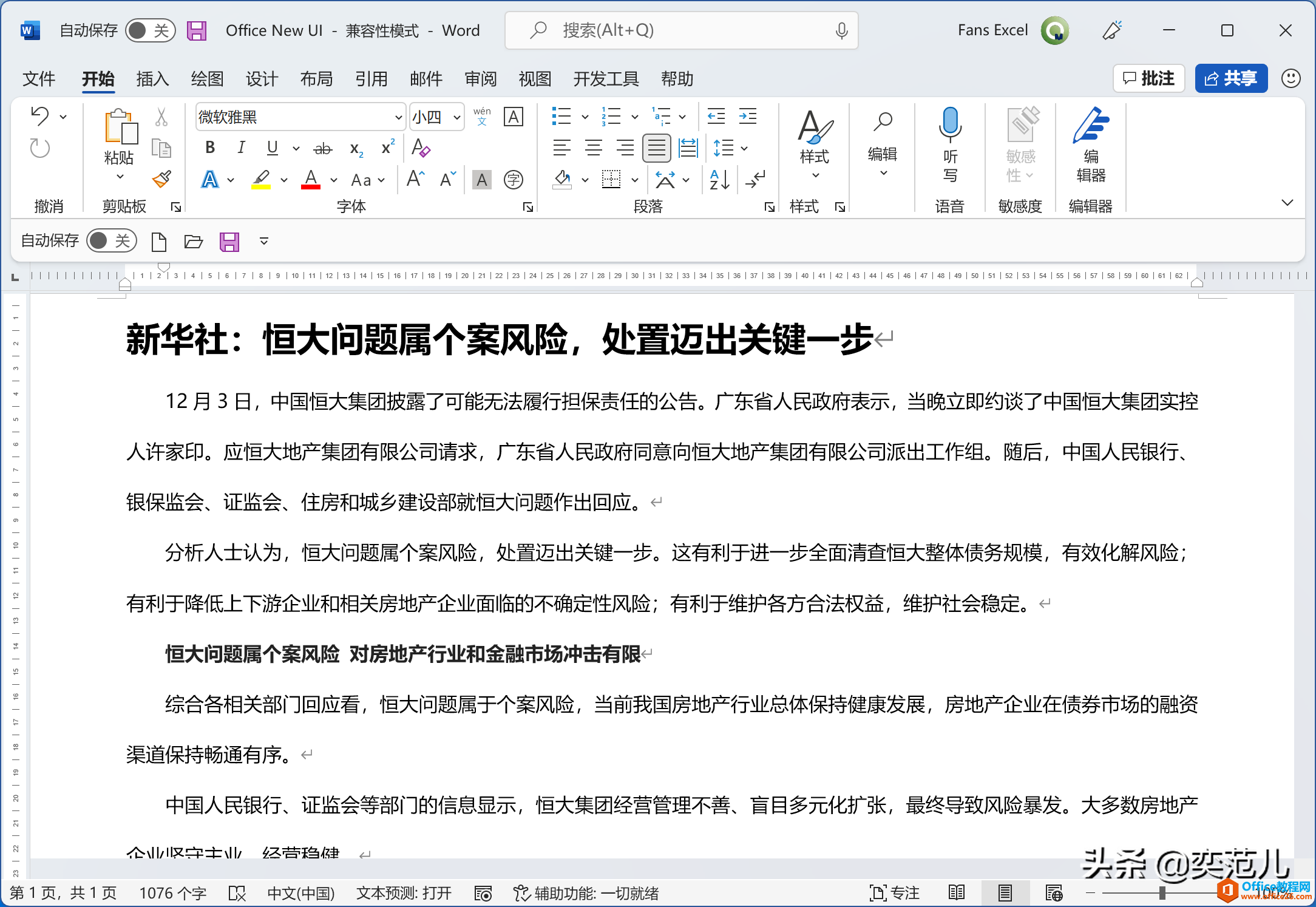
Task: Open the font name dropdown
Action: click(x=398, y=117)
